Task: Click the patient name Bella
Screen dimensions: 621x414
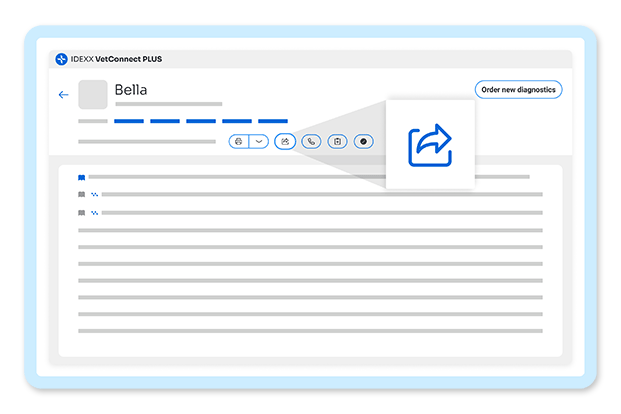Action: pos(131,90)
